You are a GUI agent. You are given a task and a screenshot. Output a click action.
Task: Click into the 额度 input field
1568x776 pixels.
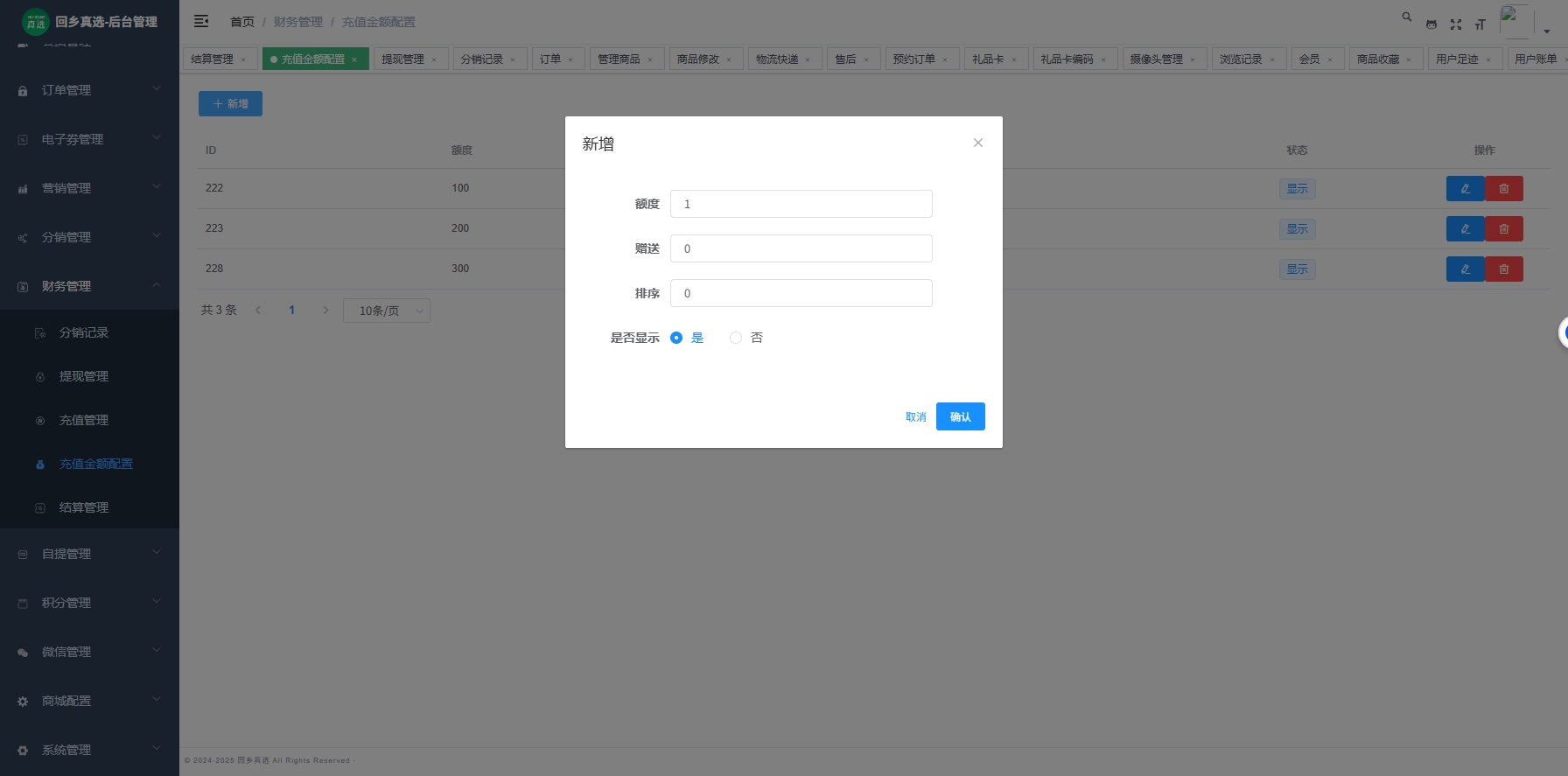point(801,204)
